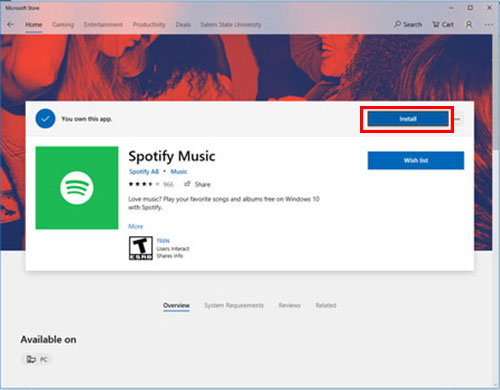Open the three-dot menu in header

click(x=489, y=24)
